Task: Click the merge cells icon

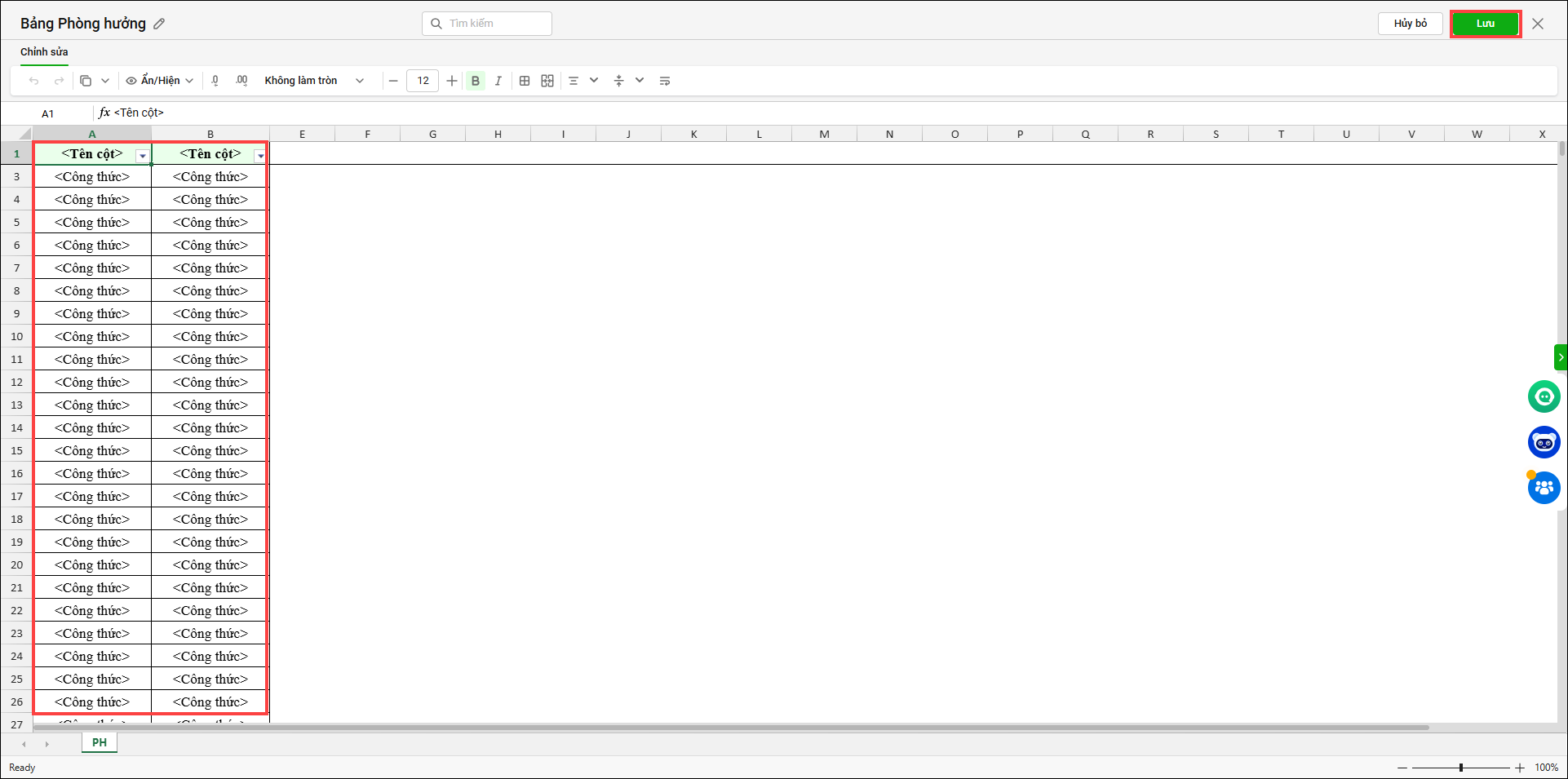Action: click(x=547, y=81)
